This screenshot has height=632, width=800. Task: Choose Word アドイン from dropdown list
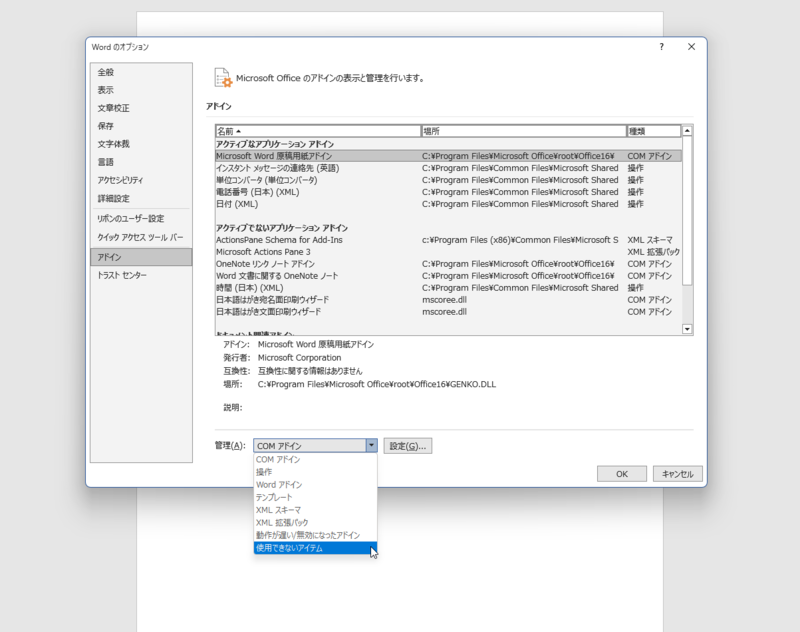tap(315, 485)
